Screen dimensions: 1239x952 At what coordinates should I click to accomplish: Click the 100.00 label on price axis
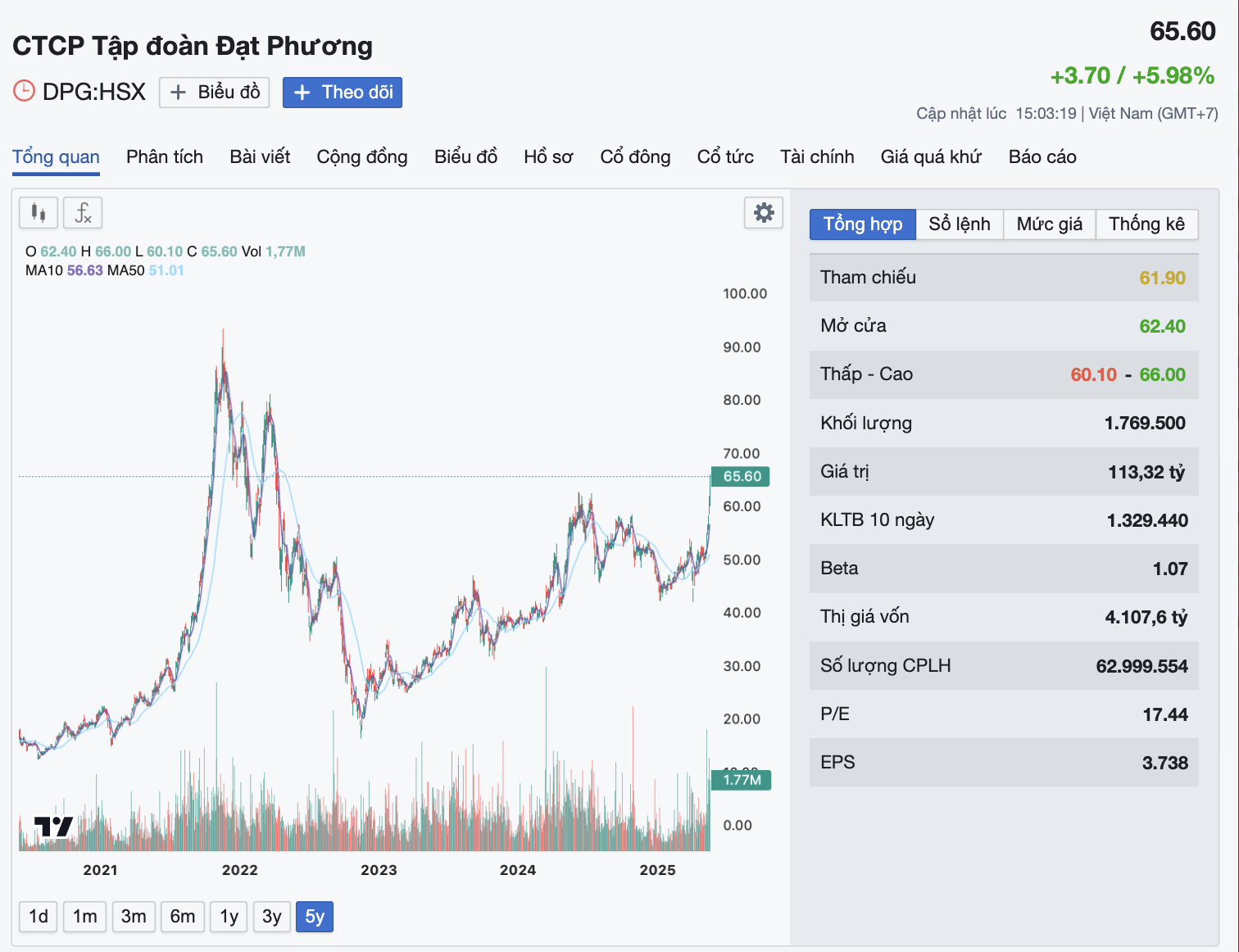745,293
